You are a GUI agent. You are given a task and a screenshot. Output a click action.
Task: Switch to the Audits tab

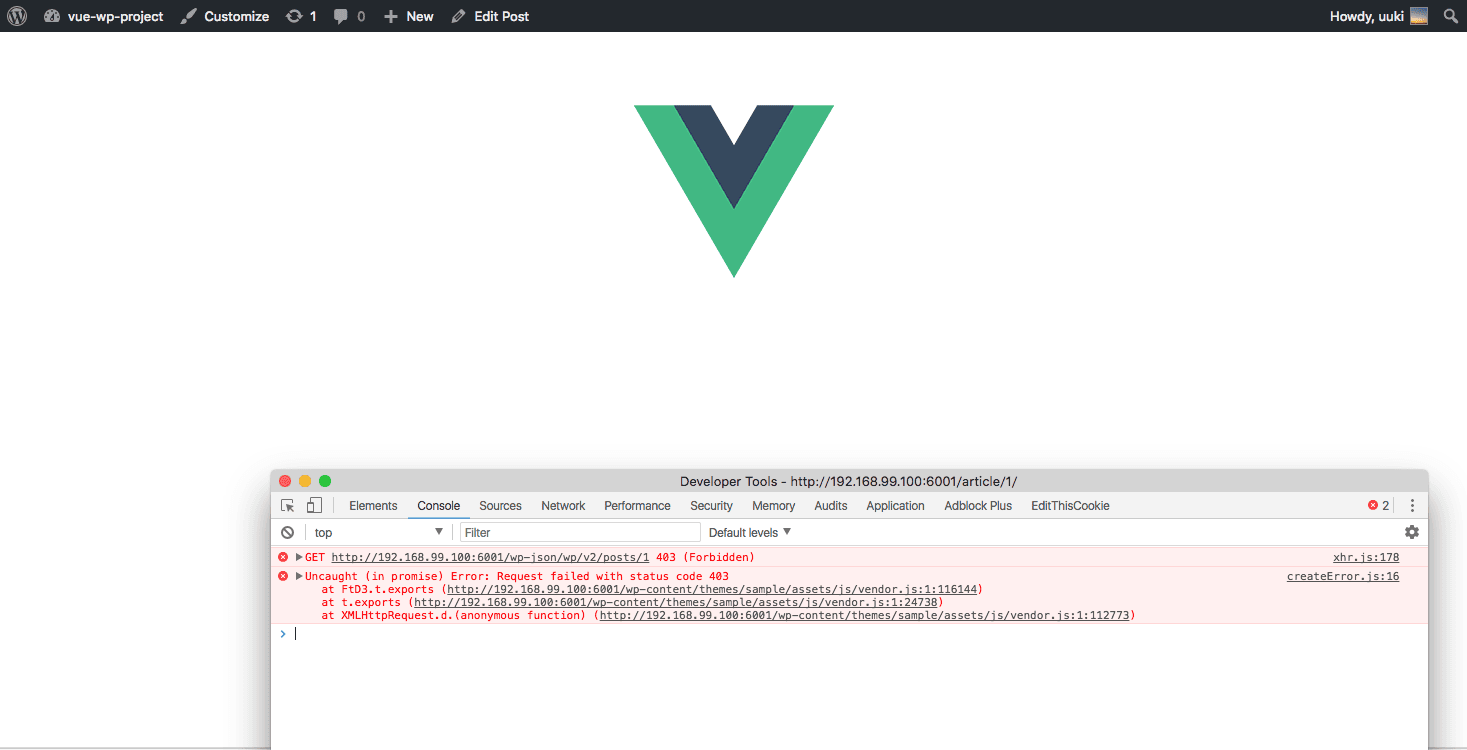click(x=831, y=506)
